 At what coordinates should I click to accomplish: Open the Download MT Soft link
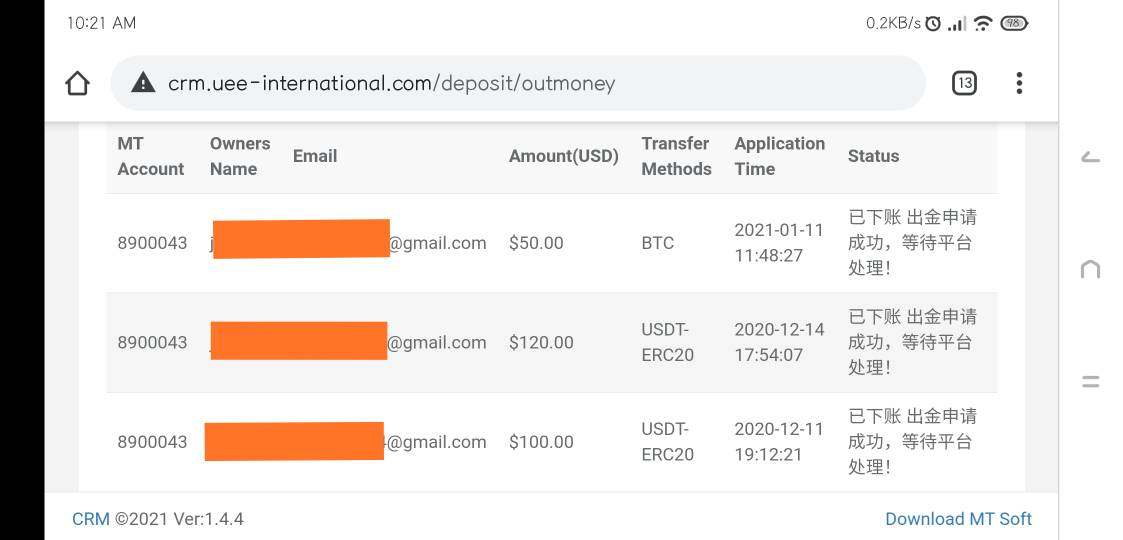coord(958,519)
